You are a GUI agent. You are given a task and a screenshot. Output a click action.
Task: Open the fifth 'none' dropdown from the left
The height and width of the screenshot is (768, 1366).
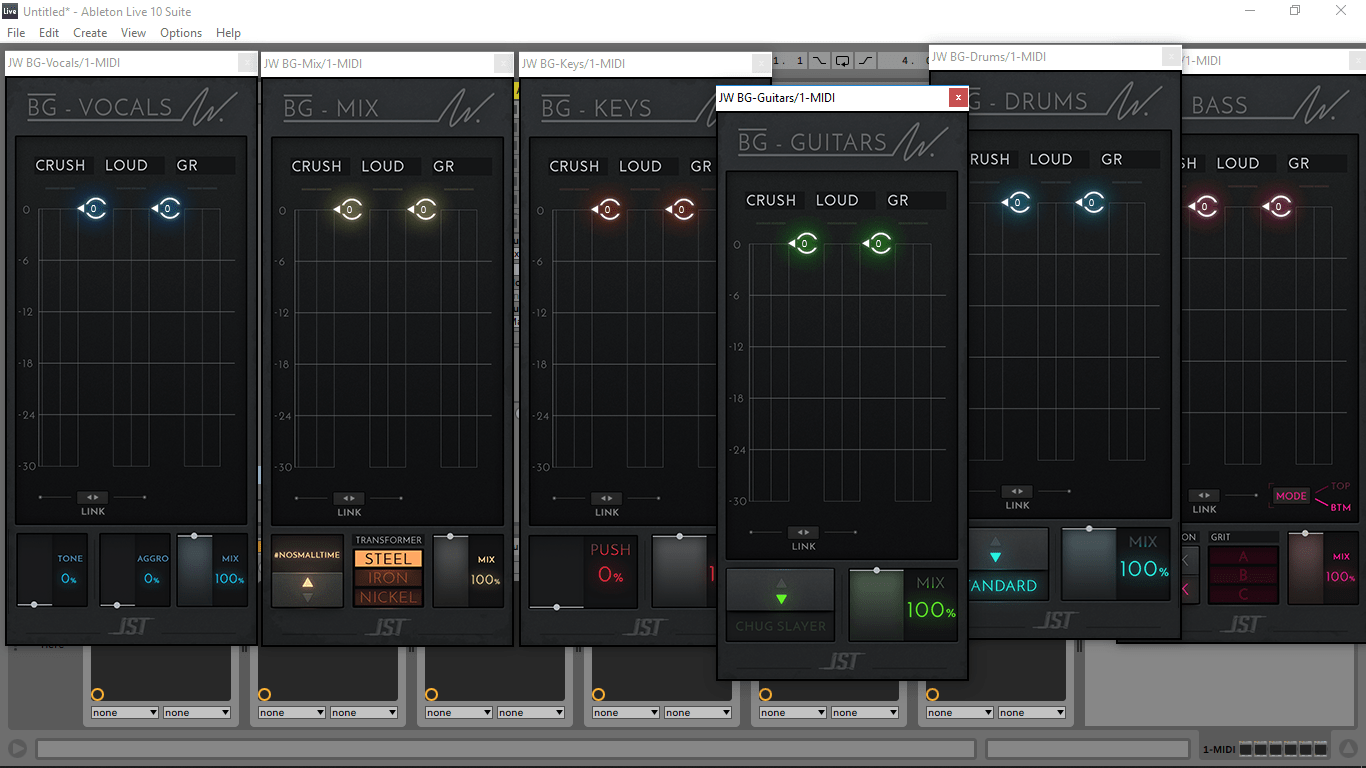pos(459,713)
